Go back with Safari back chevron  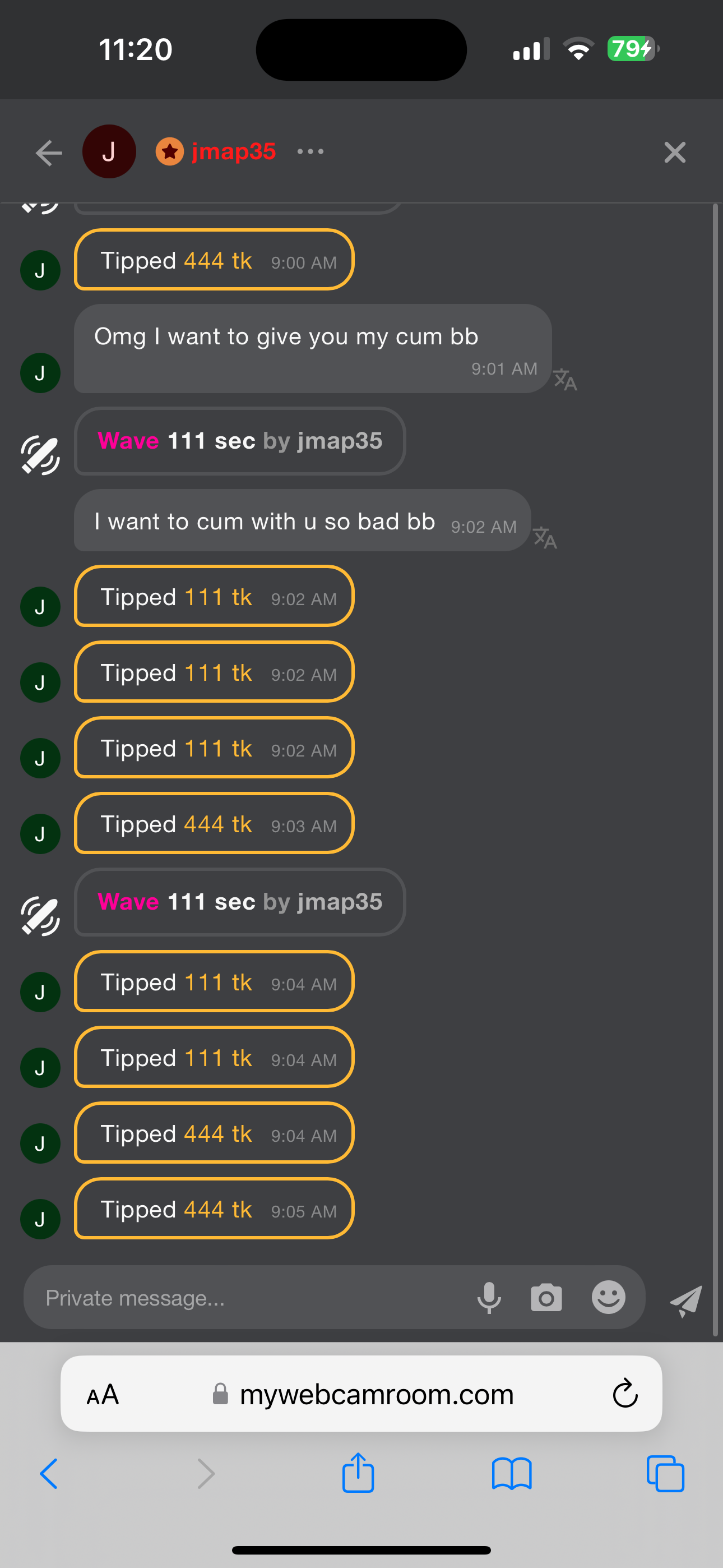49,1473
